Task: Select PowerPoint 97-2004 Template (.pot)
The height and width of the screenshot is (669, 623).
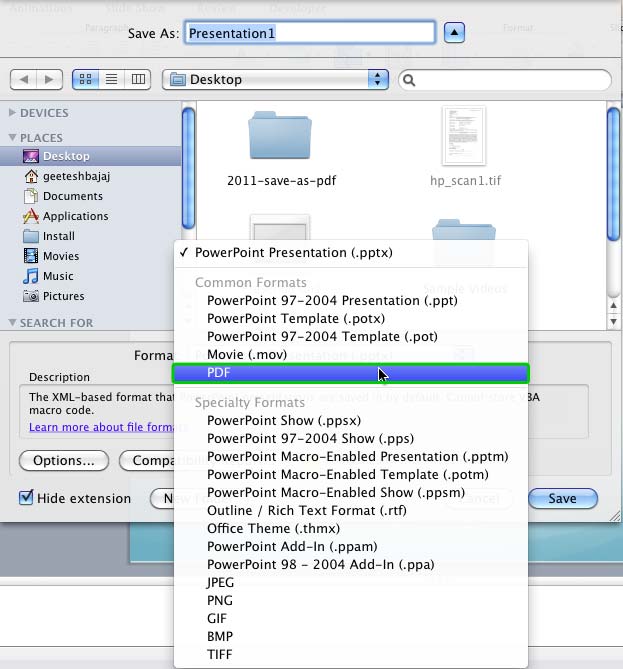Action: (351, 337)
